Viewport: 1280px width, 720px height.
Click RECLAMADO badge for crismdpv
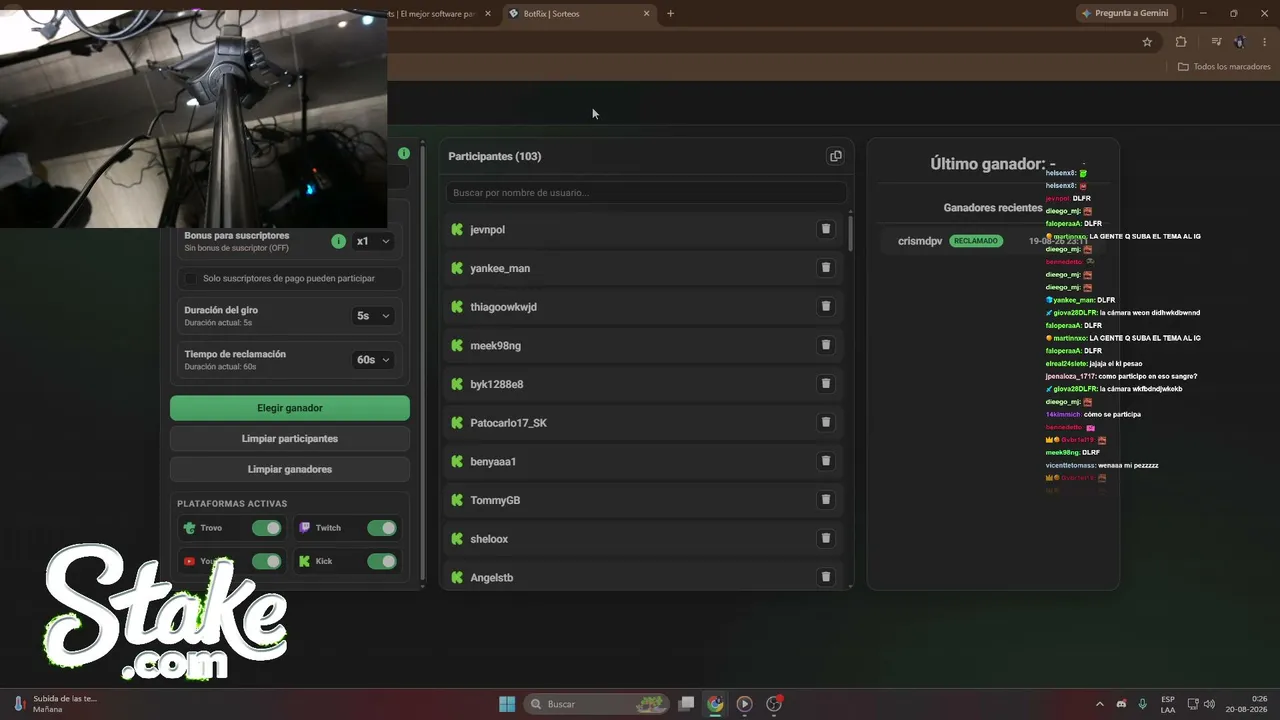click(x=976, y=241)
